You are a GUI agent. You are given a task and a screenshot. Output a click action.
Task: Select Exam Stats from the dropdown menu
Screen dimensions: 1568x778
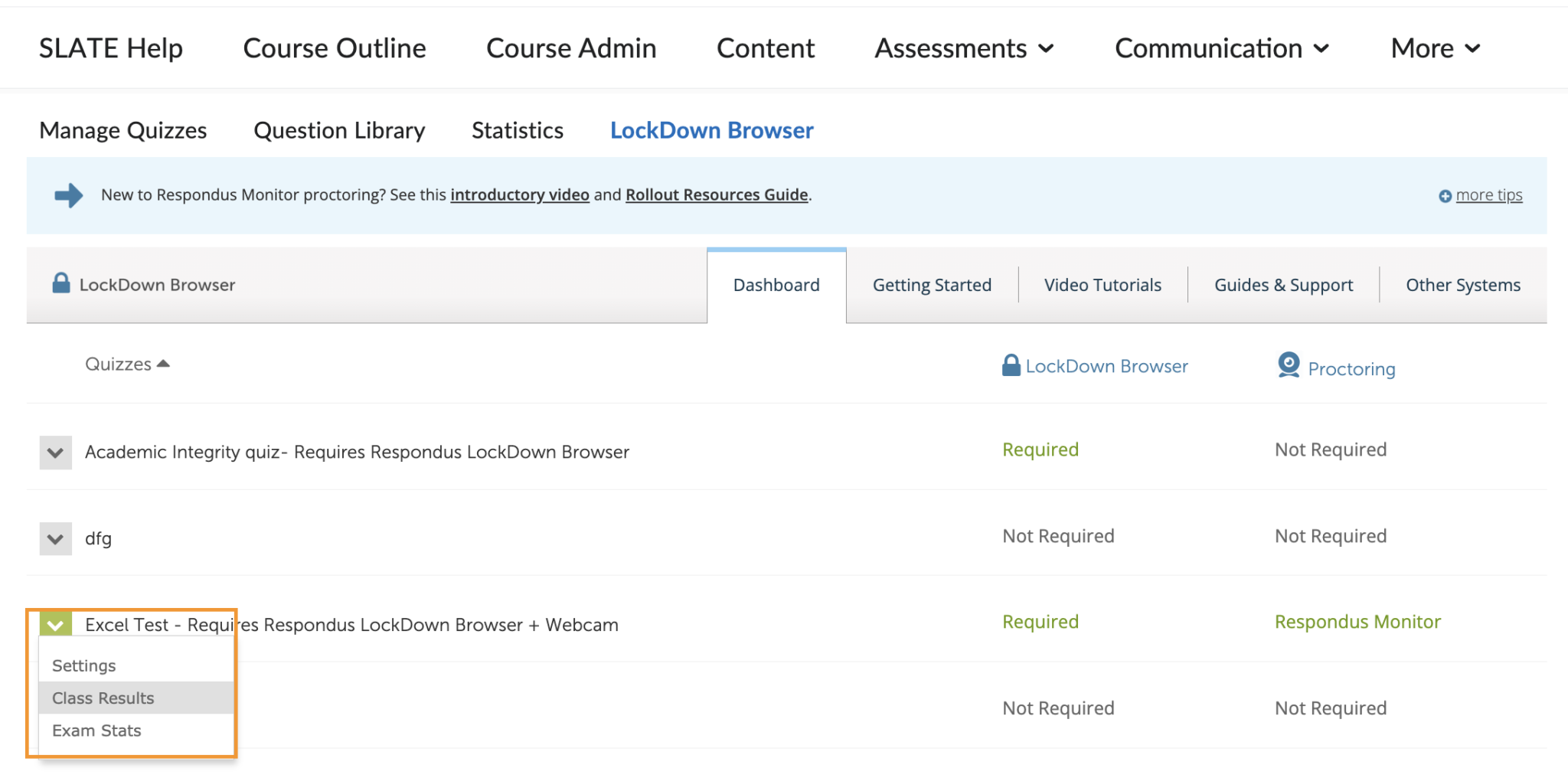coord(96,731)
